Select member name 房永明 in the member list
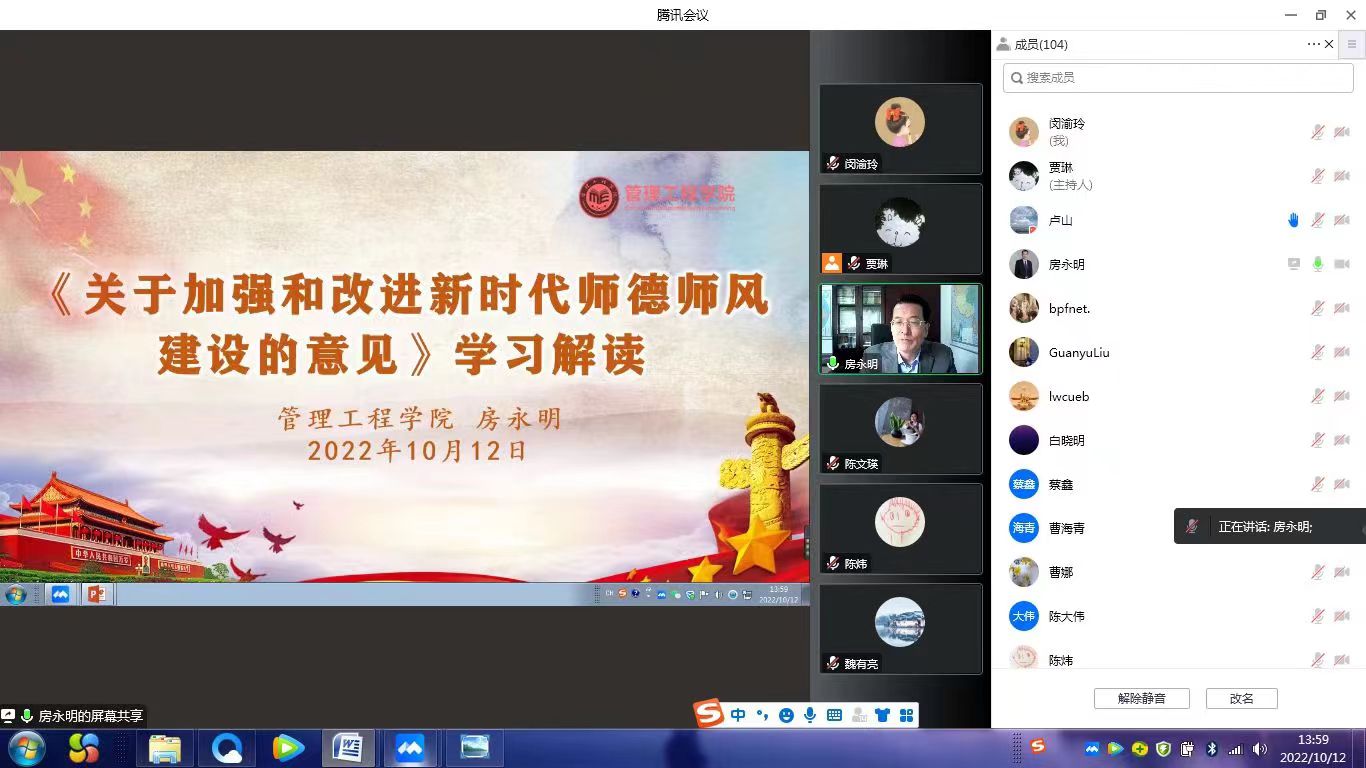Image resolution: width=1366 pixels, height=768 pixels. pos(1066,265)
